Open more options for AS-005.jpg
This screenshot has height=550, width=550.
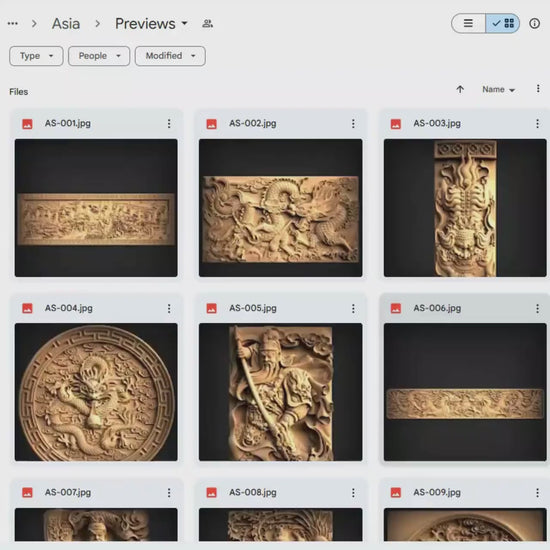[353, 308]
